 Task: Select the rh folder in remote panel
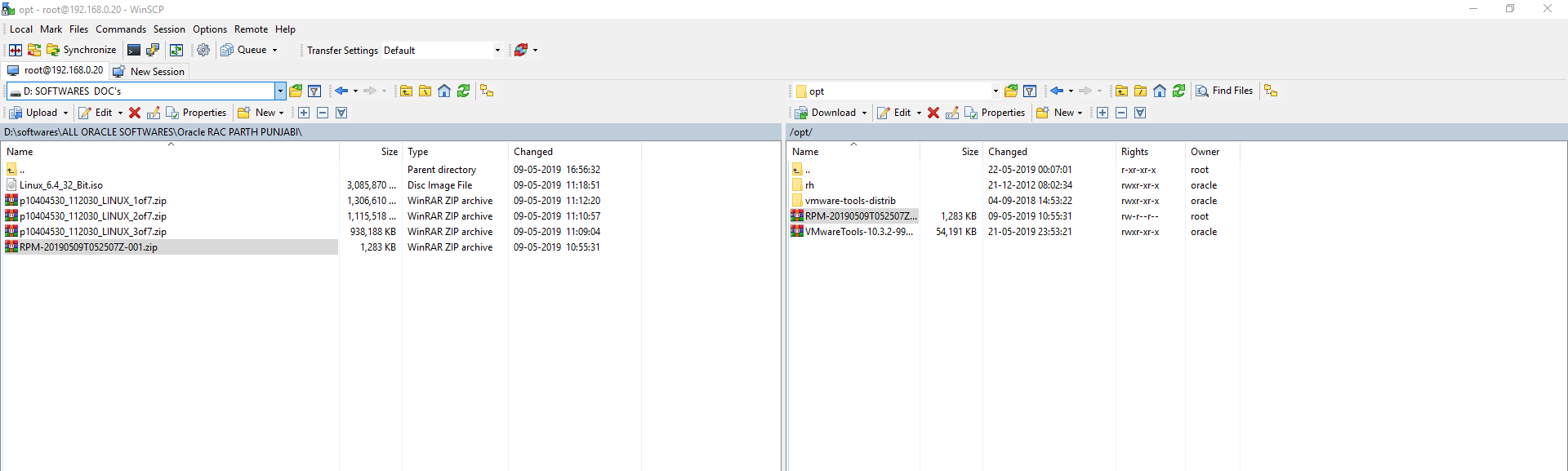809,185
